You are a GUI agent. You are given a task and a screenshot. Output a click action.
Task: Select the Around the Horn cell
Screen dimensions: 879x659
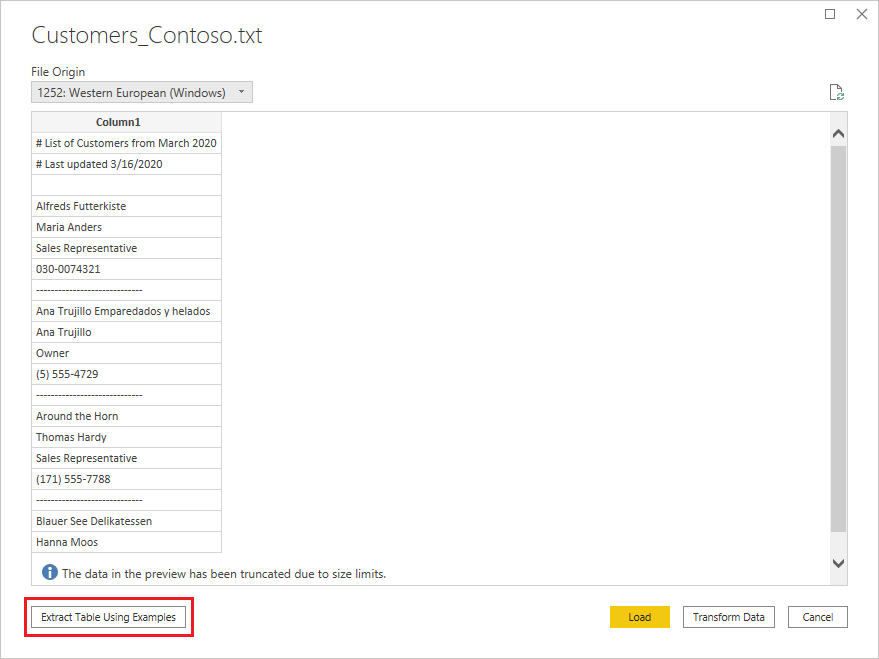coord(127,416)
